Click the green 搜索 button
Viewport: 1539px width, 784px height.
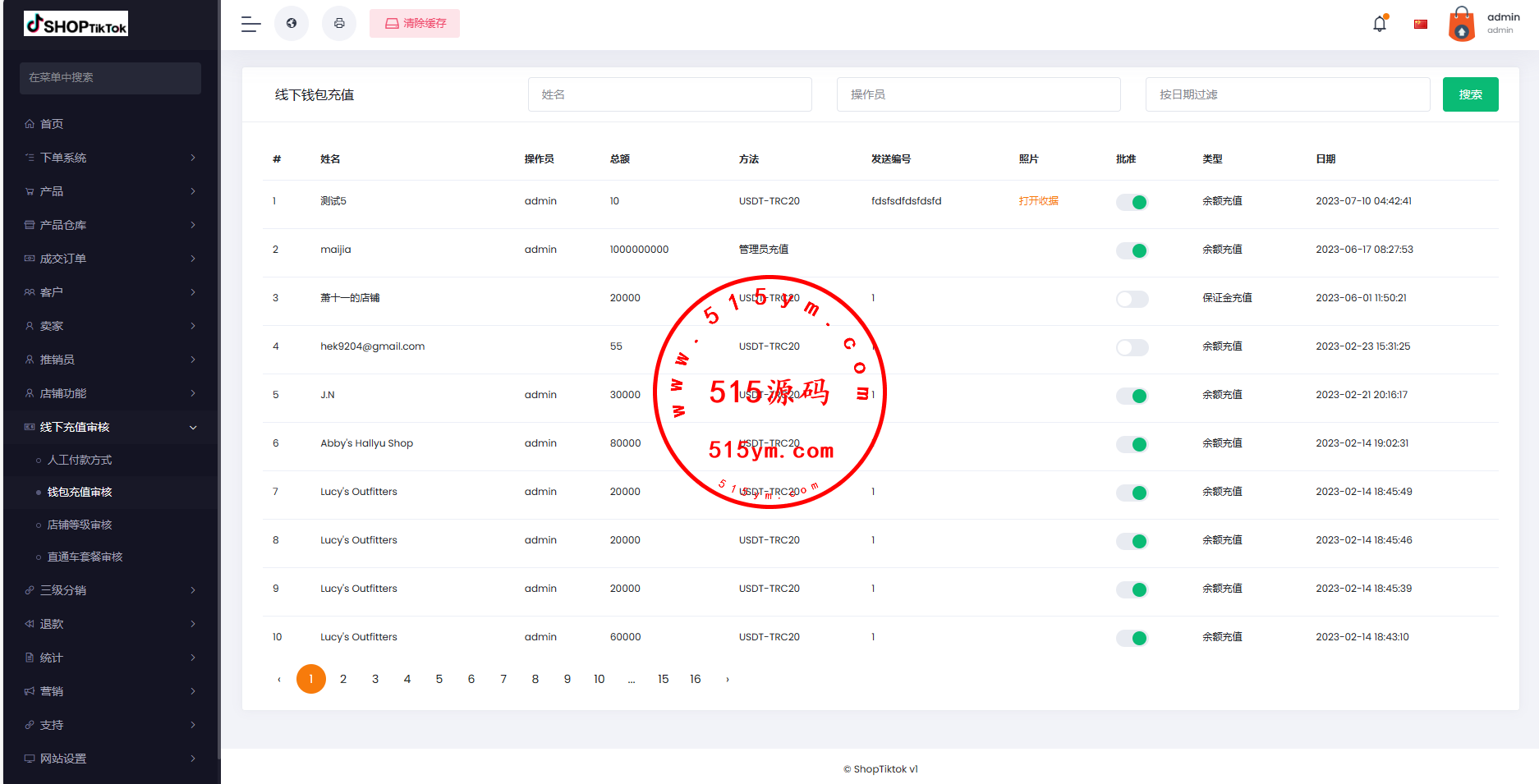coord(1470,94)
